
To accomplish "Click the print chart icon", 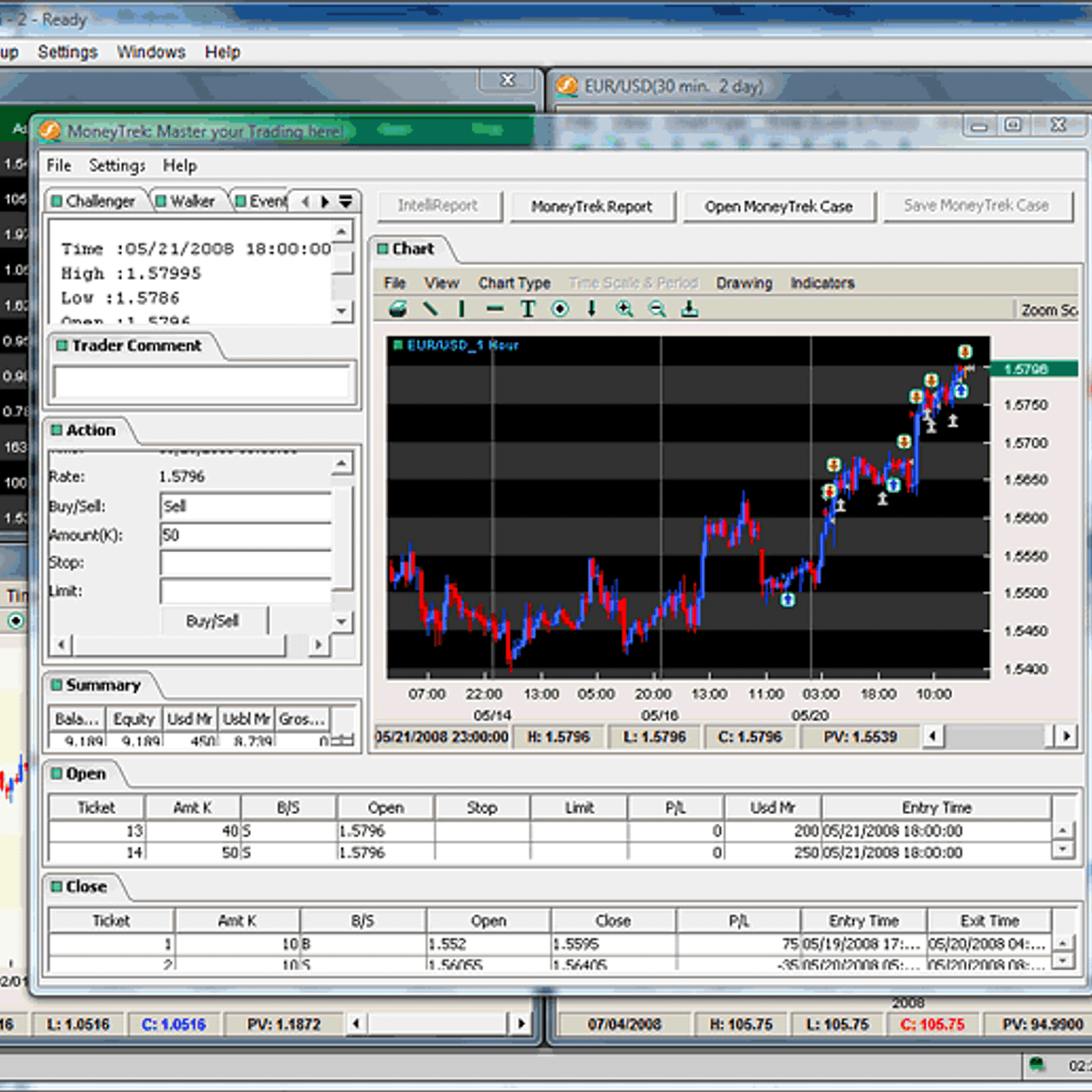I will (398, 309).
